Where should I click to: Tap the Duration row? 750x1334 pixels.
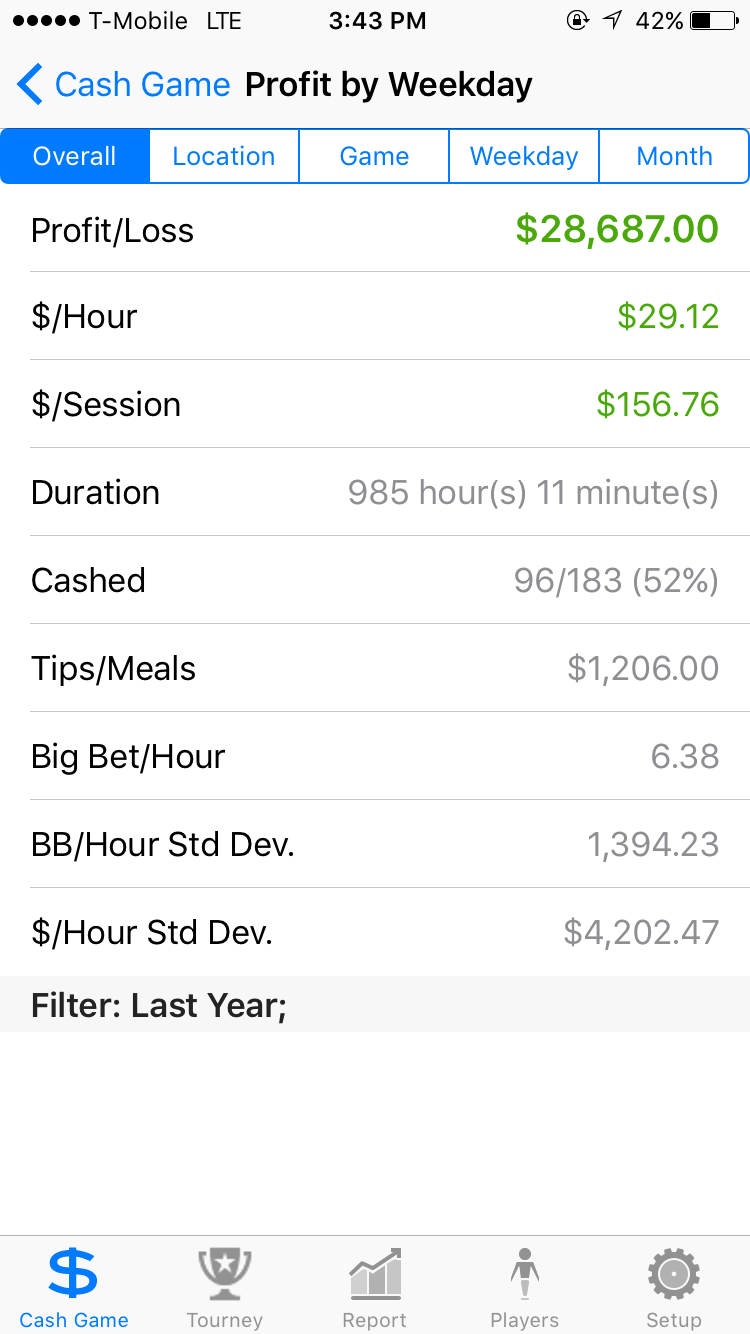tap(375, 492)
